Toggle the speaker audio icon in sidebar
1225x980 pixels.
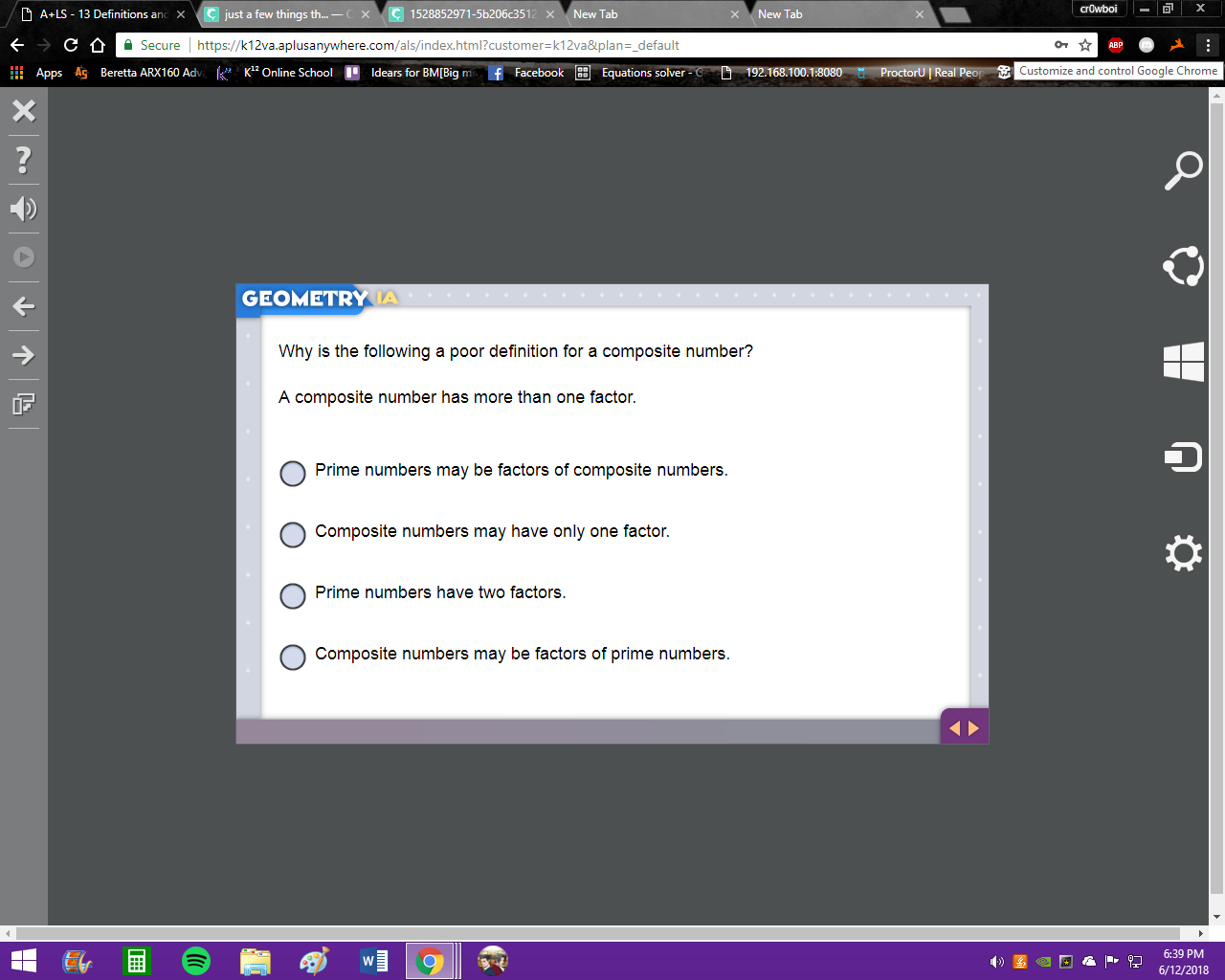pos(23,209)
